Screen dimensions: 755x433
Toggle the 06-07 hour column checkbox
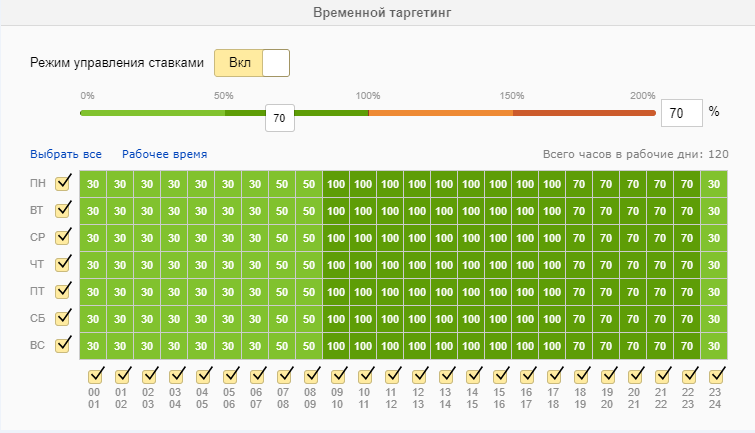[x=257, y=375]
